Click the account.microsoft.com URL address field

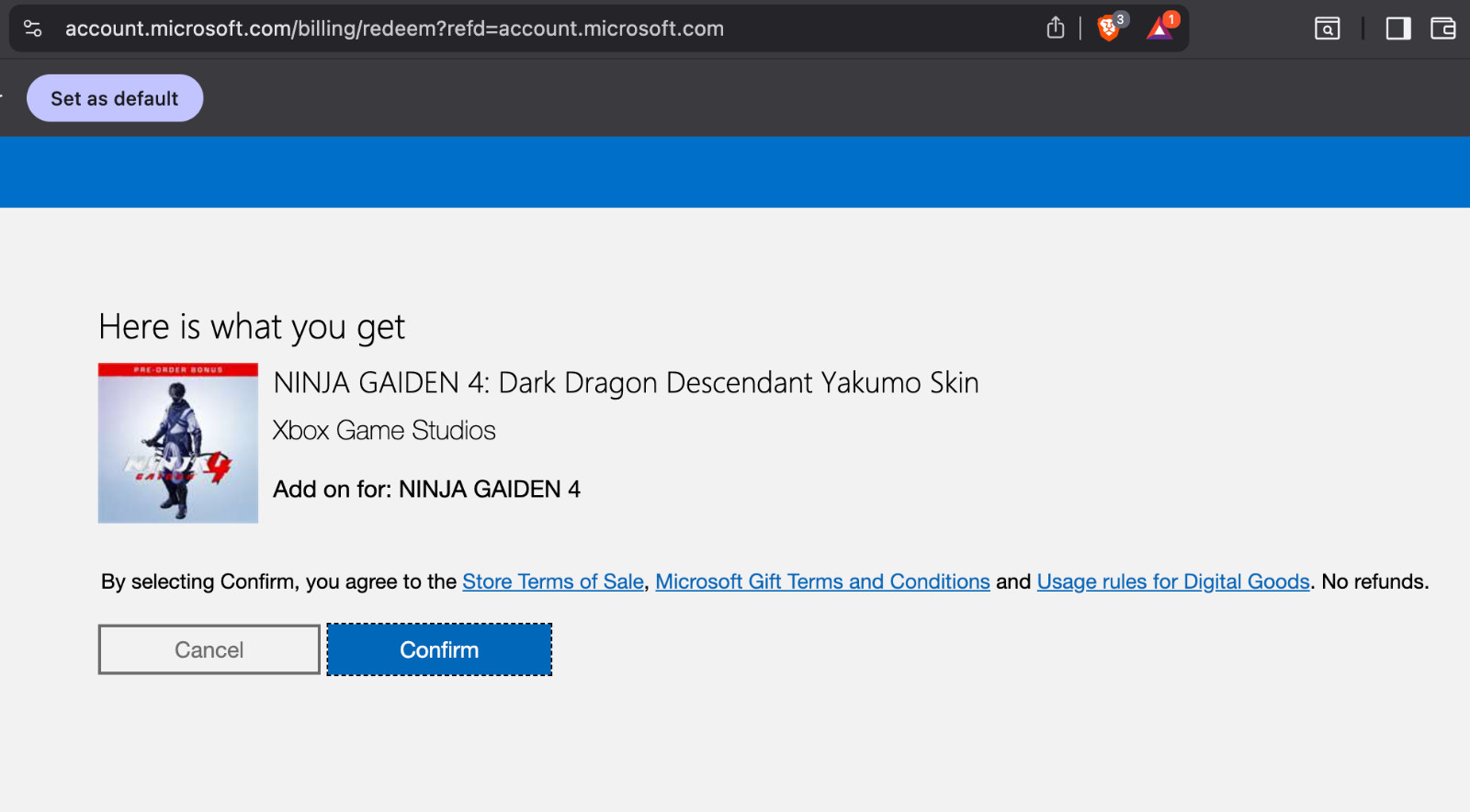click(x=394, y=28)
